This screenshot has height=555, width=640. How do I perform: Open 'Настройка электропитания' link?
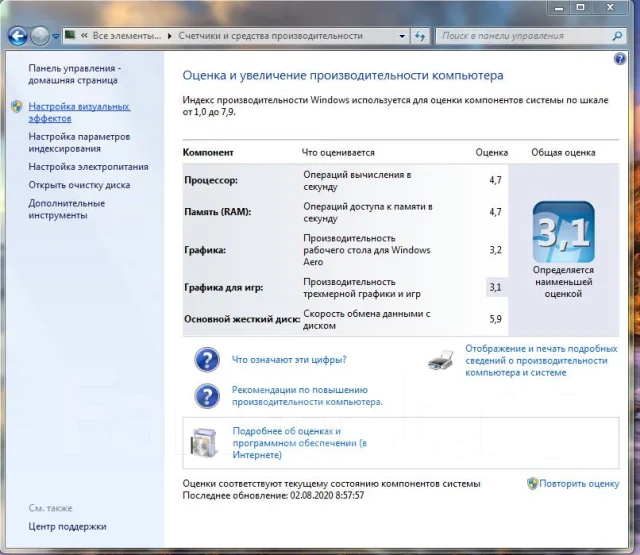(x=88, y=167)
